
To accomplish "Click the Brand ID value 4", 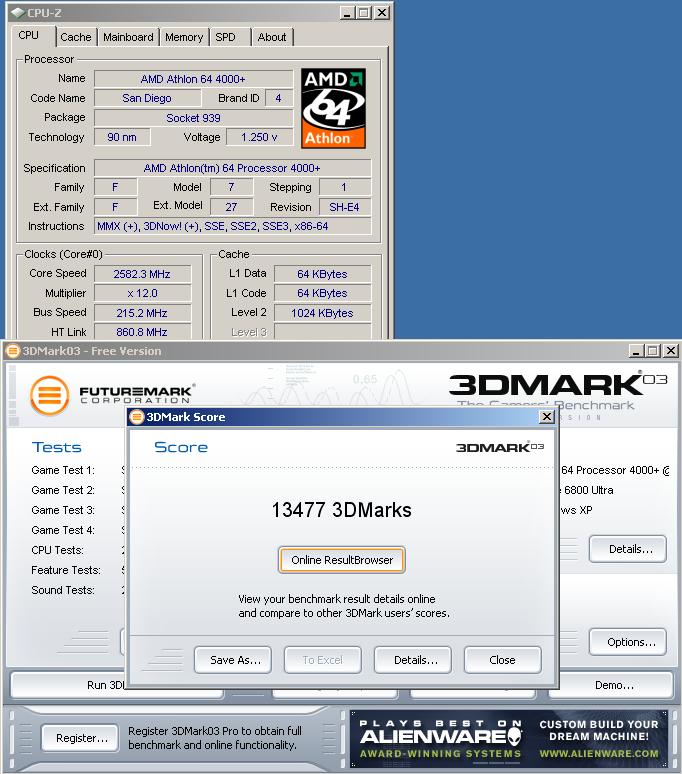I will (278, 98).
